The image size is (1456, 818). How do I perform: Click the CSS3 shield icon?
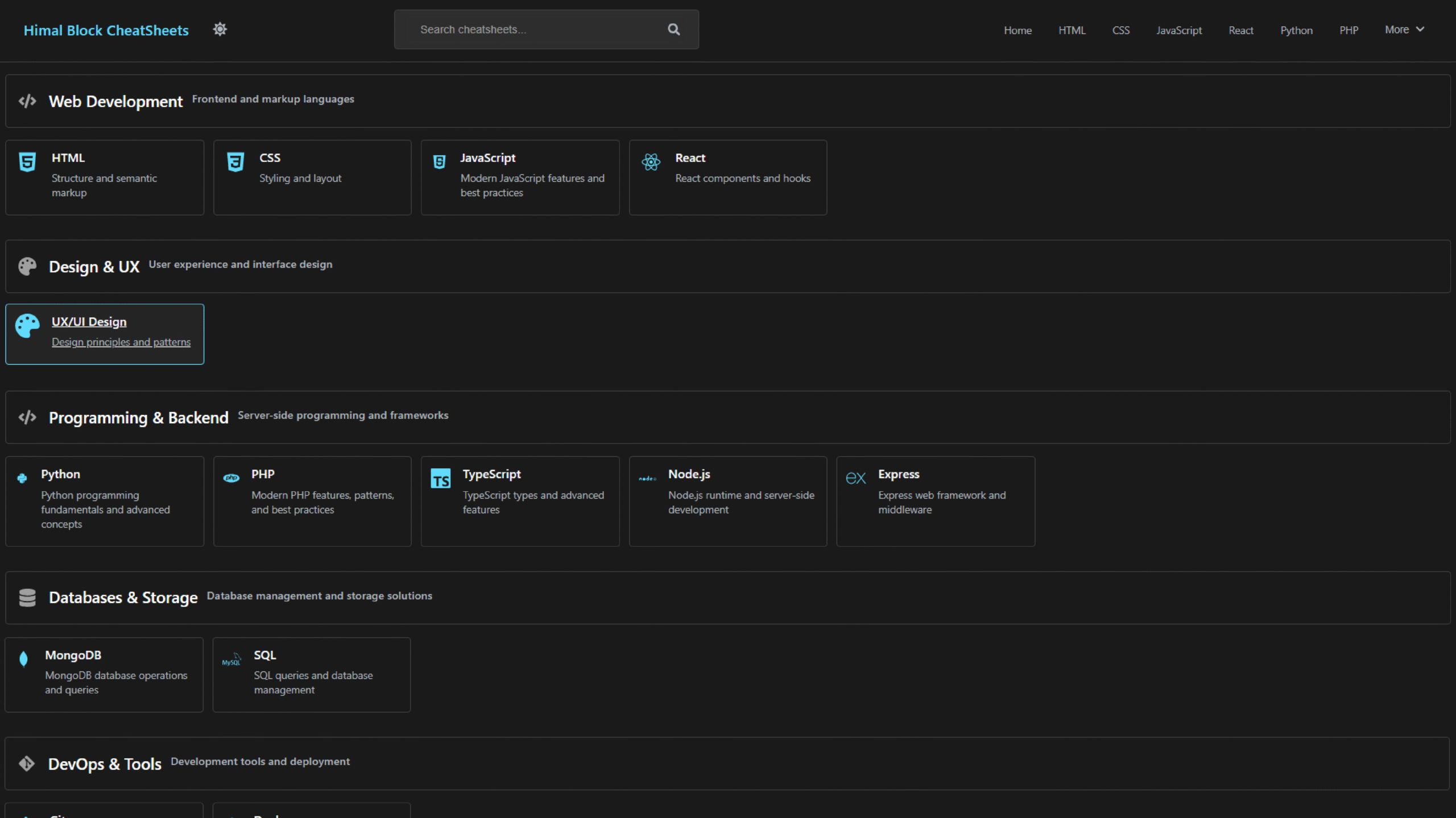tap(235, 161)
